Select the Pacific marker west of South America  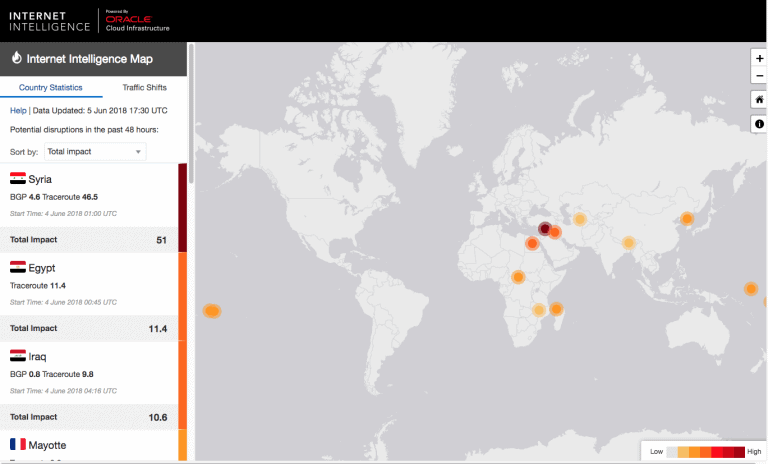pyautogui.click(x=212, y=311)
